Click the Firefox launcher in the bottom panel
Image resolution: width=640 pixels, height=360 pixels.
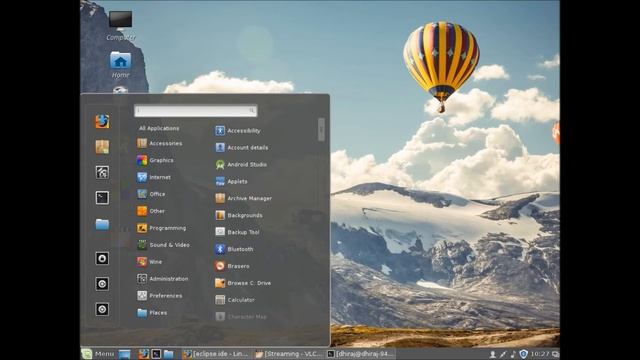[143, 354]
